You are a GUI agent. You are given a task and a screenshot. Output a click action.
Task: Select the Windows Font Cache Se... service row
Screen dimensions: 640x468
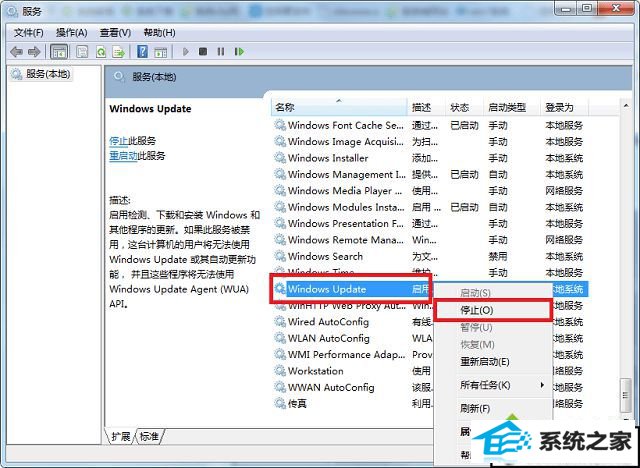(x=430, y=125)
